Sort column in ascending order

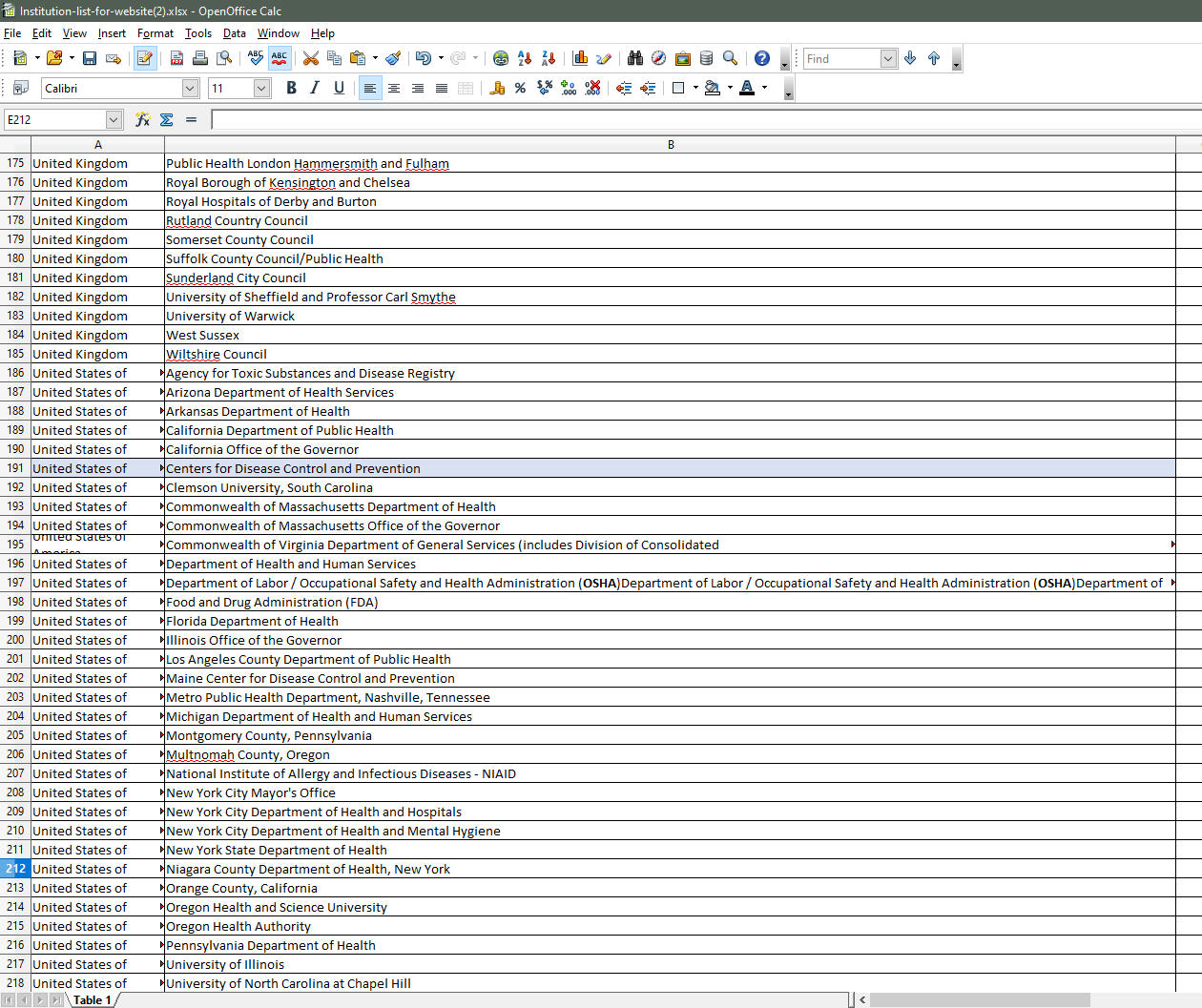(x=525, y=58)
